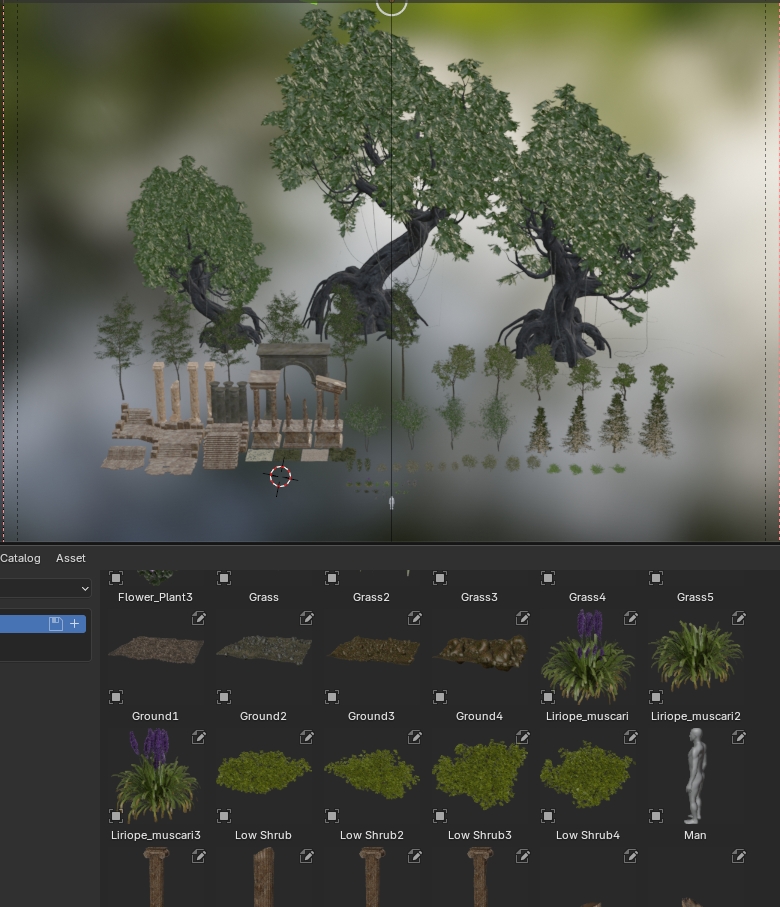Click the object-type icon on Low Shrub2 tile
This screenshot has width=780, height=907.
(332, 816)
